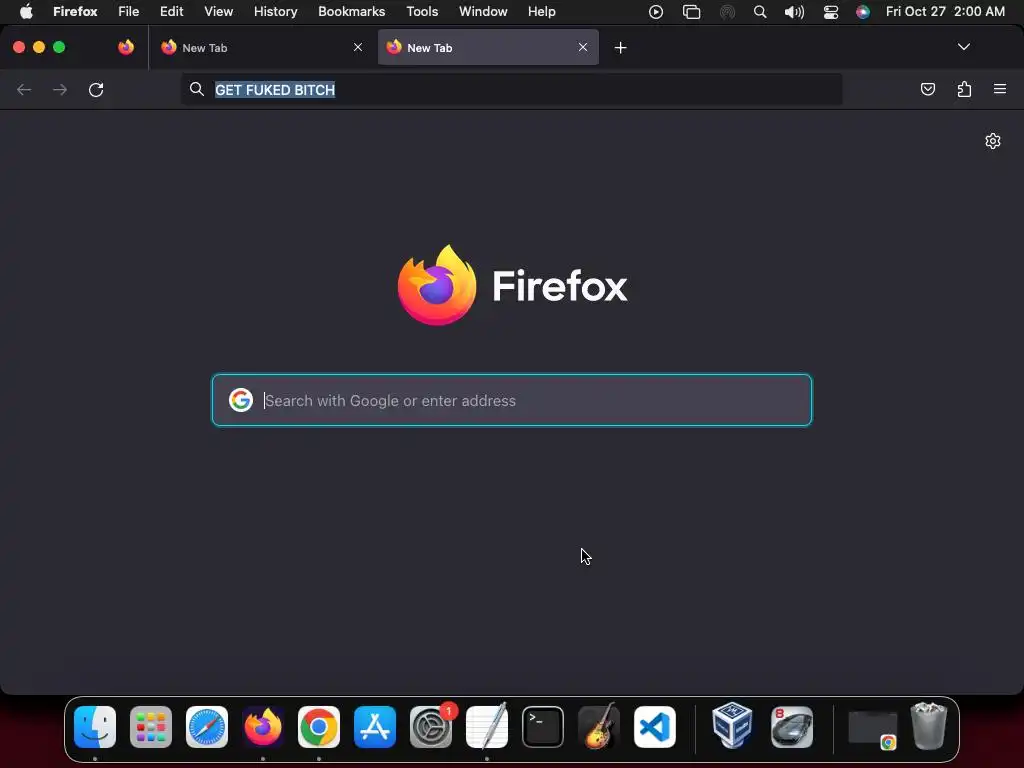
Task: Click the Screen Mirroring menu bar icon
Action: click(x=691, y=12)
